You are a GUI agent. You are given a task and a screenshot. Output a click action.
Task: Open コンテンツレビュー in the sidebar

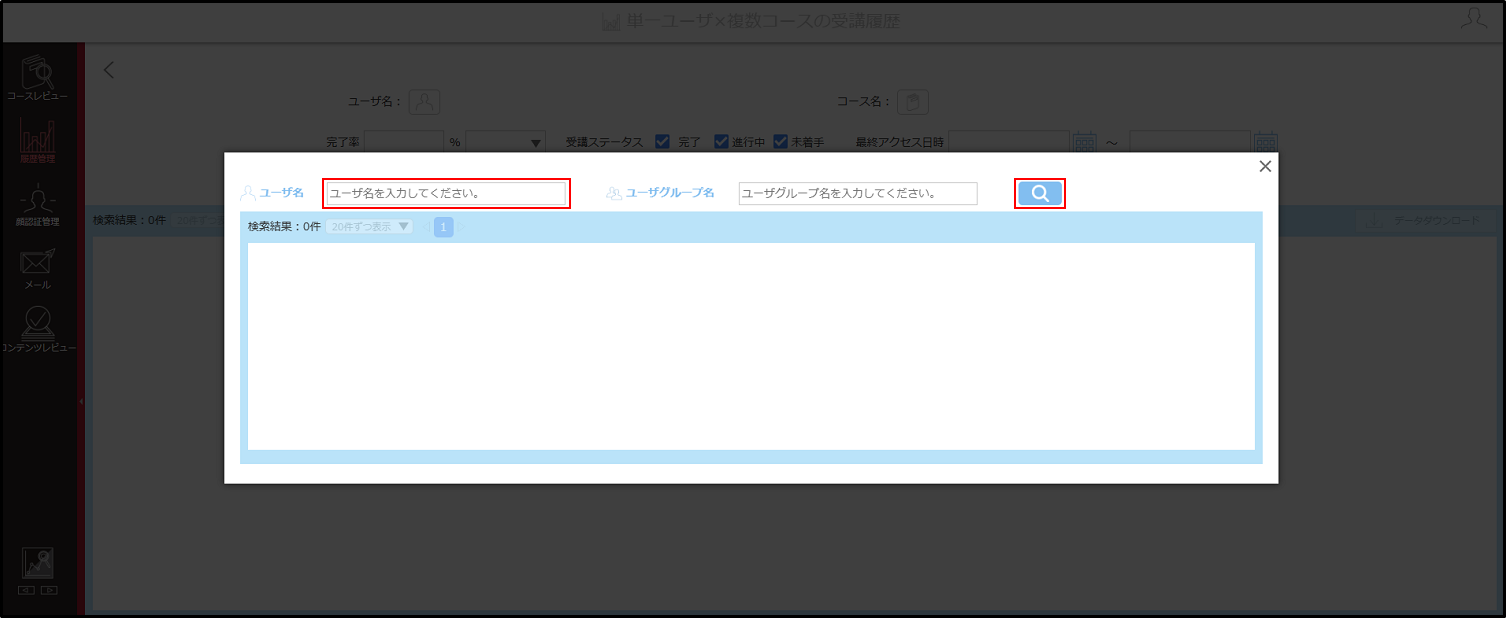point(38,331)
